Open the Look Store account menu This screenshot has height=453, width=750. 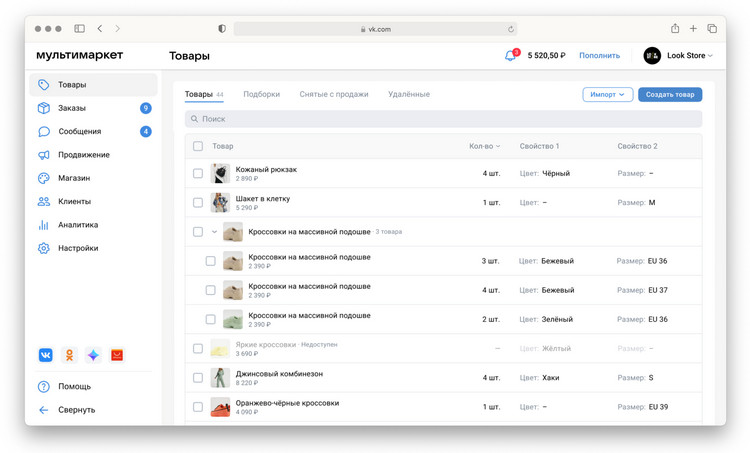tap(679, 56)
